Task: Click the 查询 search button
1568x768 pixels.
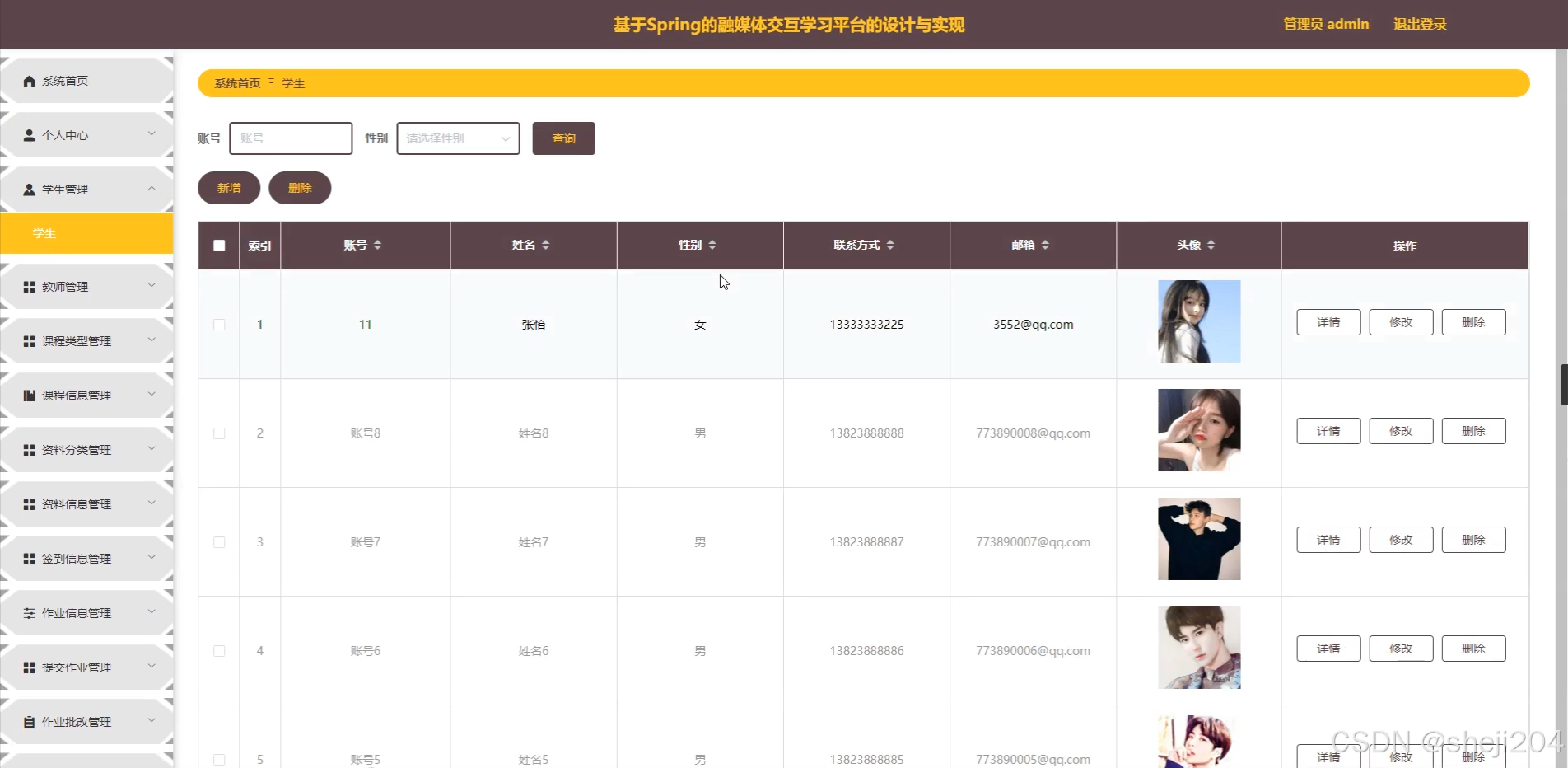Action: 562,138
